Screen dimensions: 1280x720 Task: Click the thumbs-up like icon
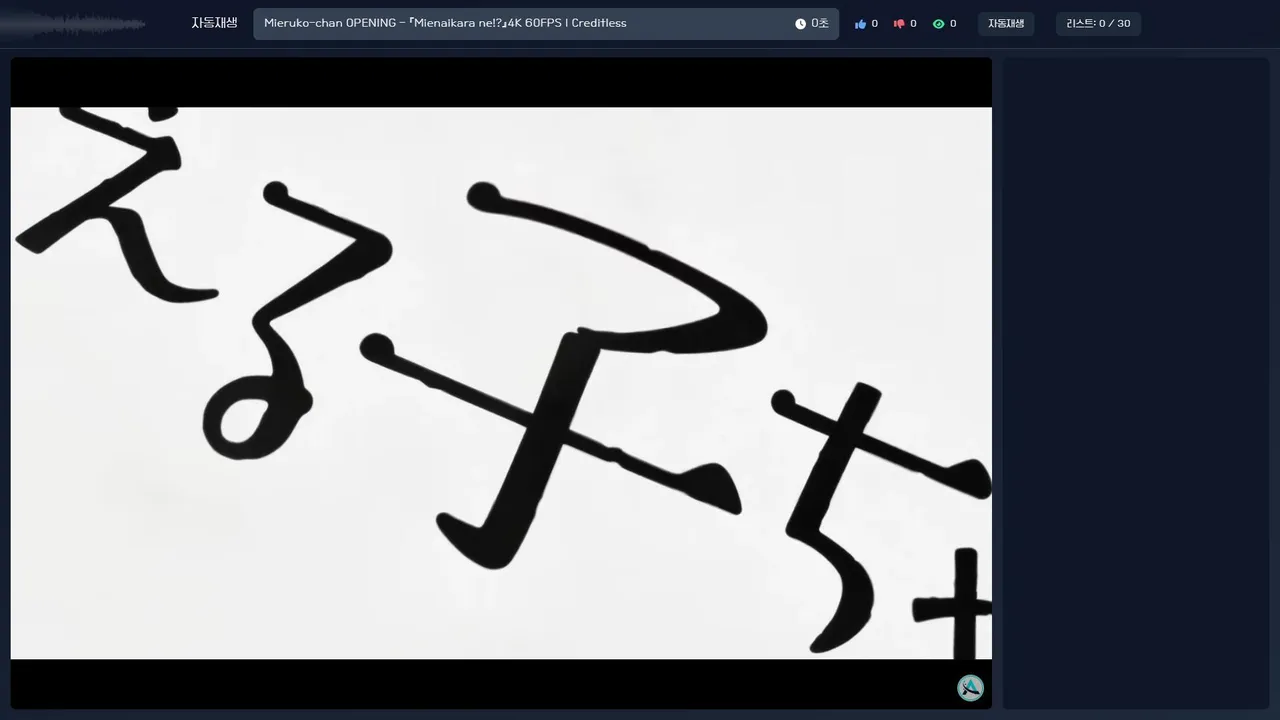tap(860, 24)
